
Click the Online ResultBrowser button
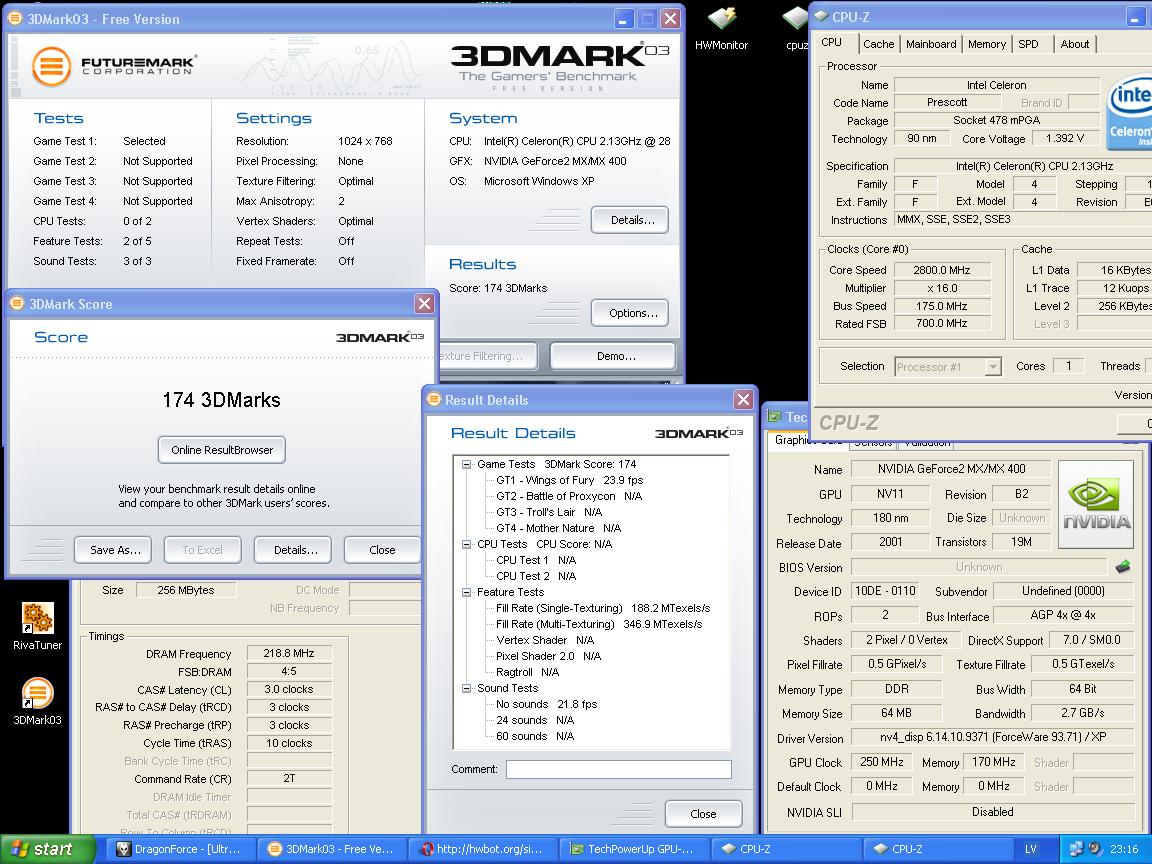coord(222,450)
